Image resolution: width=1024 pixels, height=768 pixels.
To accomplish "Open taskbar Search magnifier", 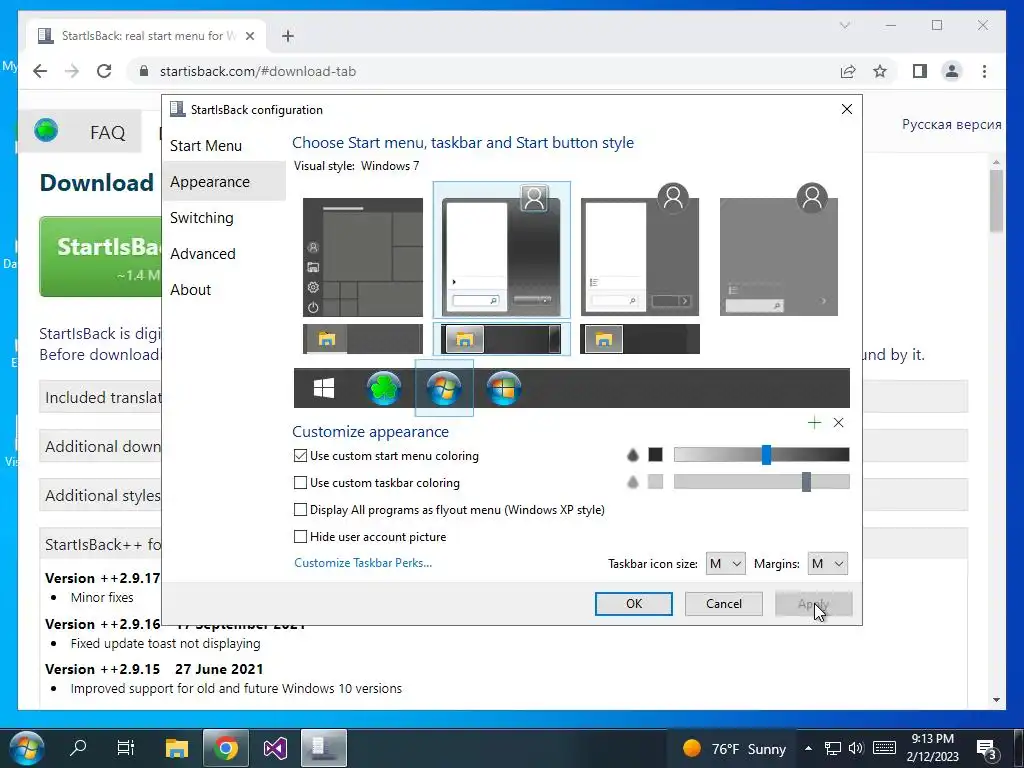I will 78,748.
